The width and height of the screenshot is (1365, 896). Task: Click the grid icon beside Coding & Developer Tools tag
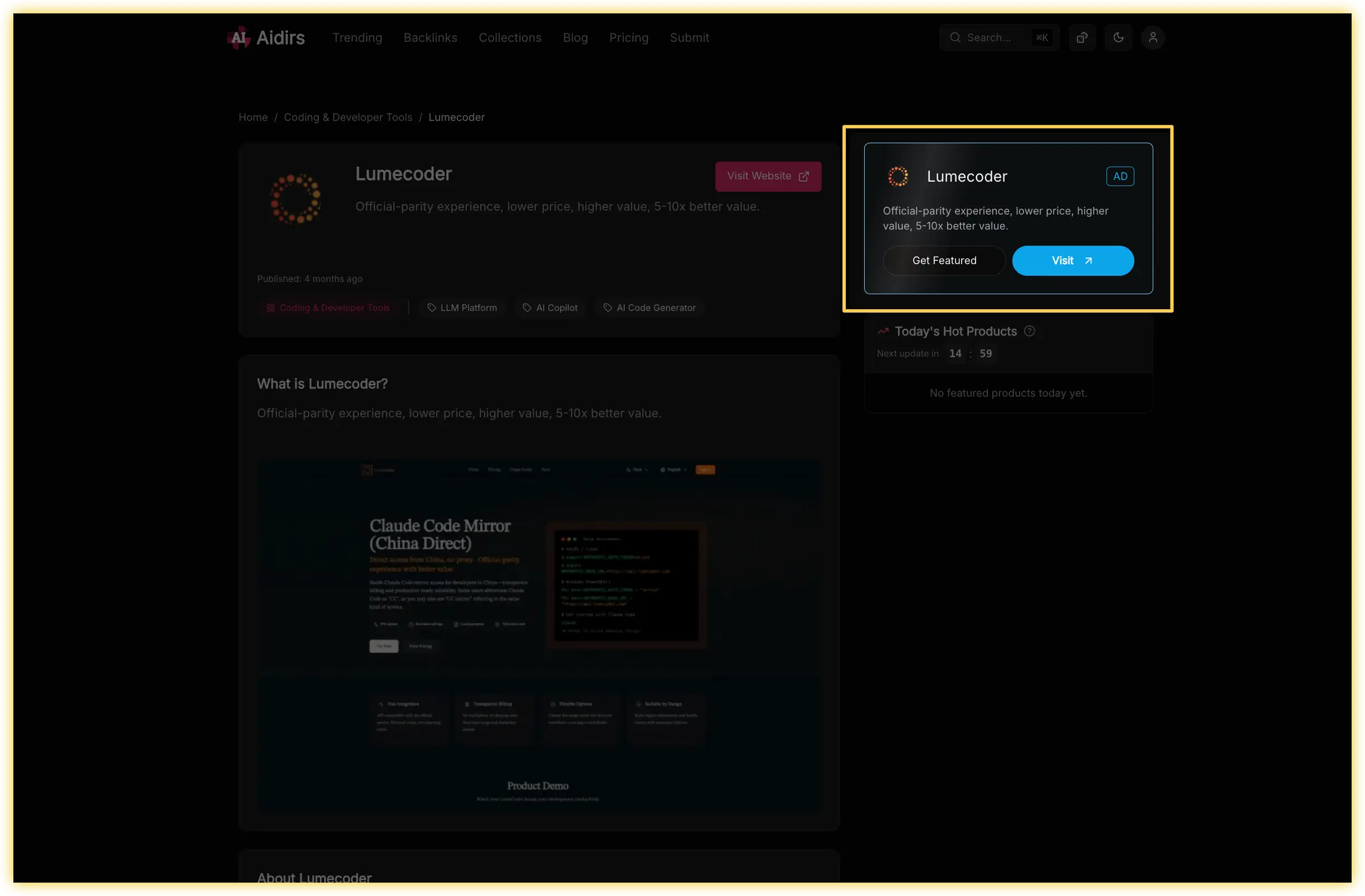click(x=270, y=308)
